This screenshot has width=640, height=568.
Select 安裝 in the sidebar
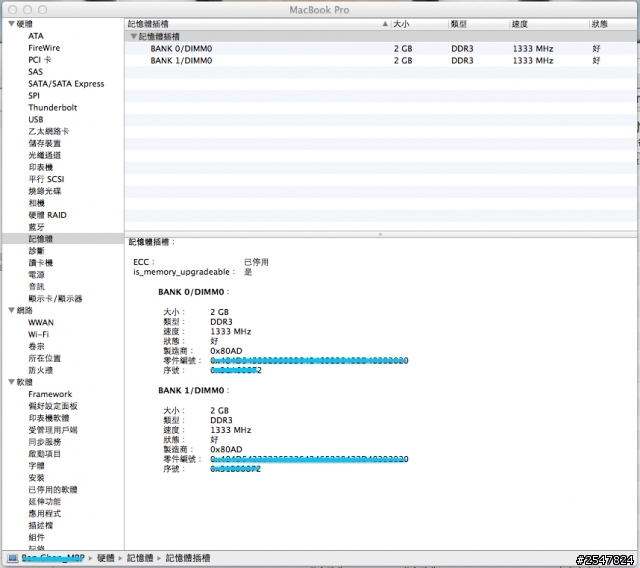coord(36,477)
